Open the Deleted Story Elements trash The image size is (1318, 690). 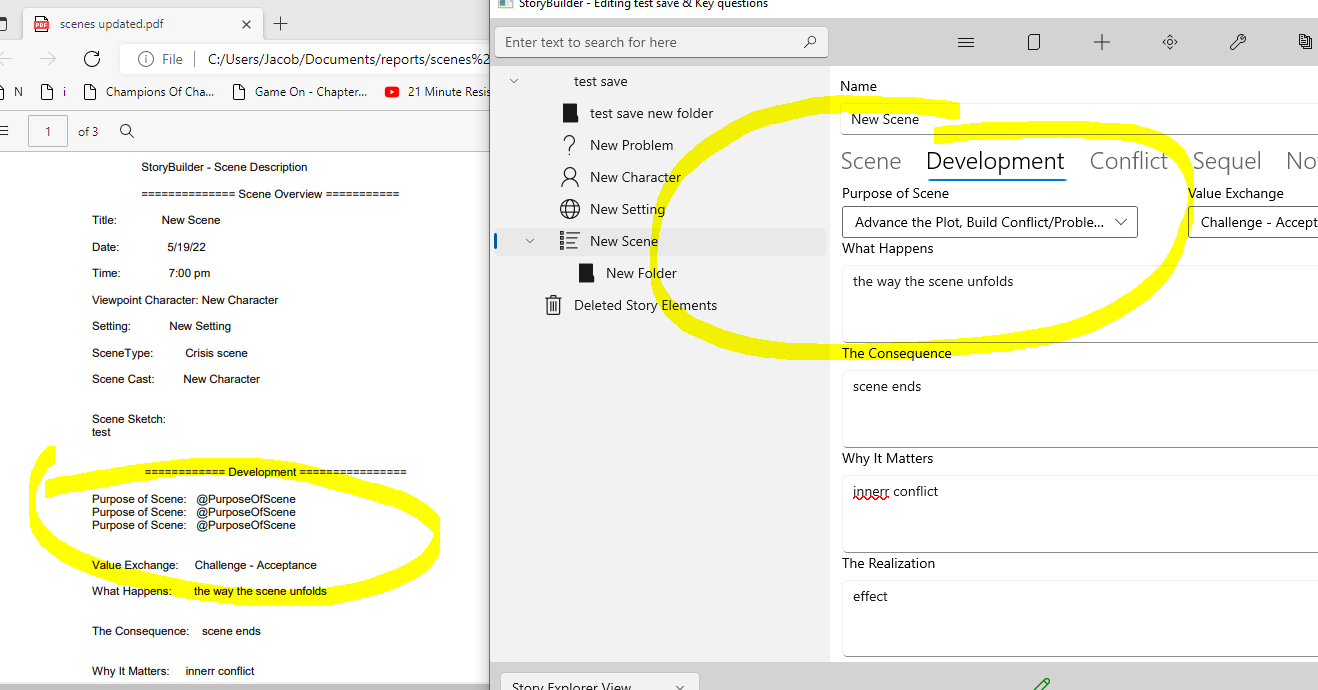click(x=645, y=305)
